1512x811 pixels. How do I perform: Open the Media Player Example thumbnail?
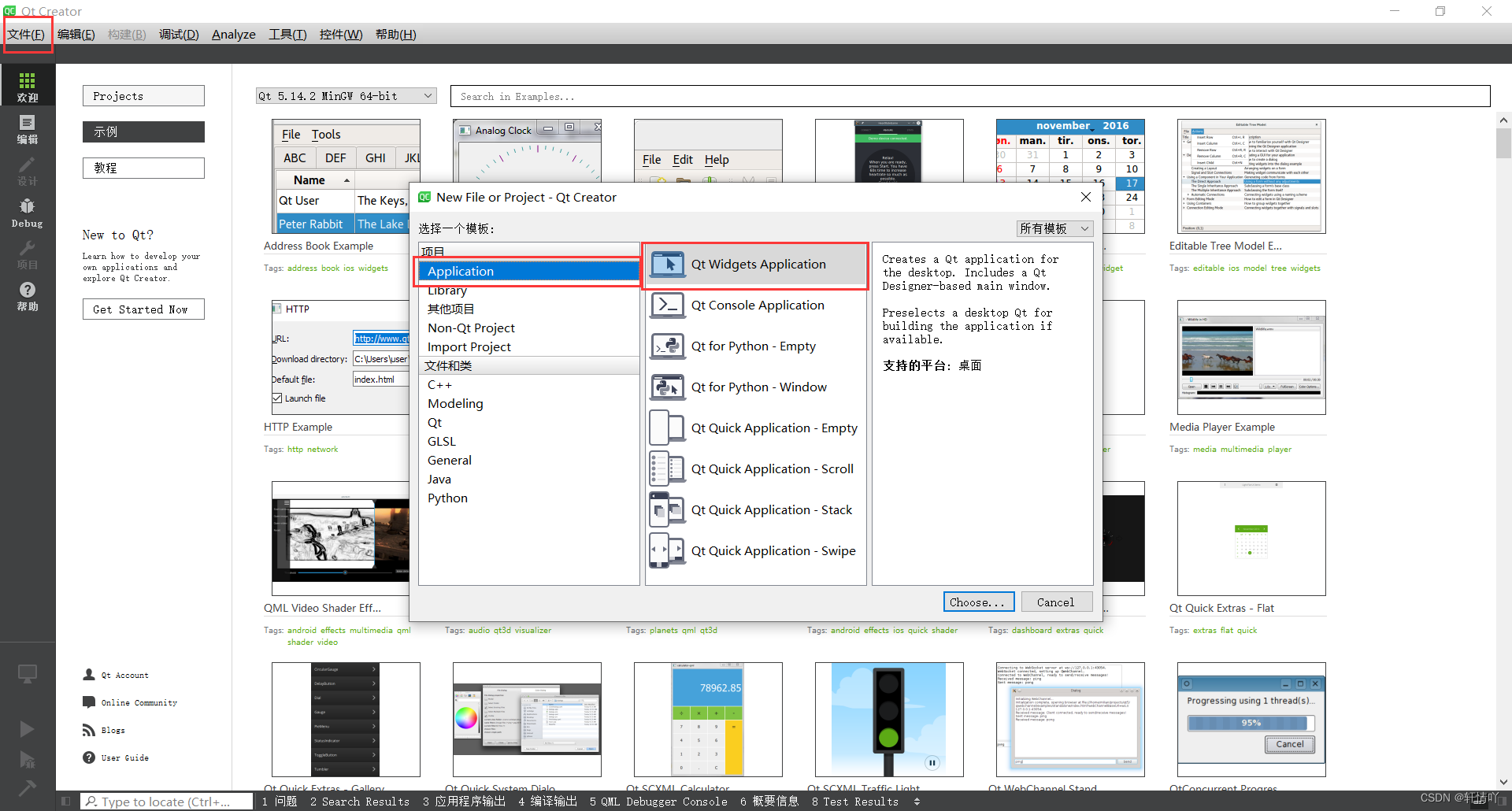[x=1251, y=357]
